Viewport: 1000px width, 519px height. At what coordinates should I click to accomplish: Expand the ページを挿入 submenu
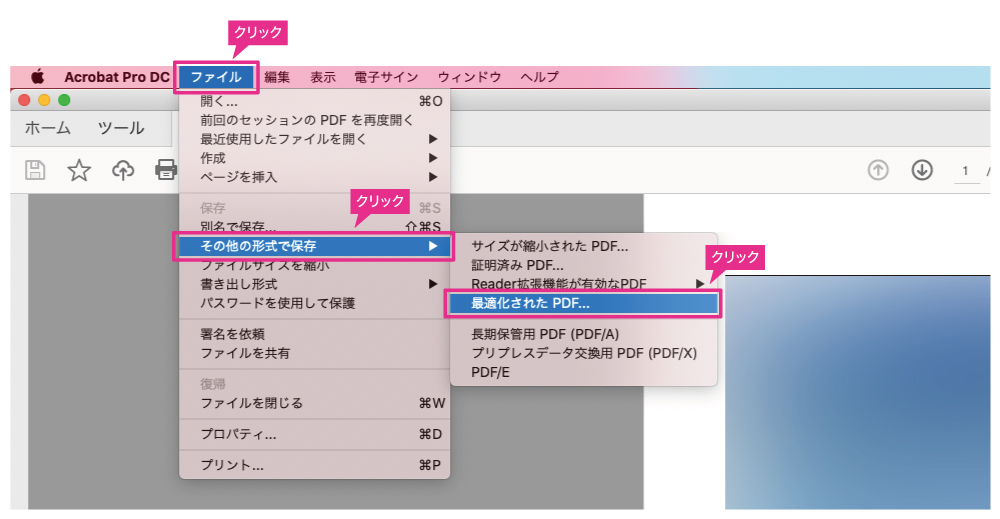tap(314, 177)
